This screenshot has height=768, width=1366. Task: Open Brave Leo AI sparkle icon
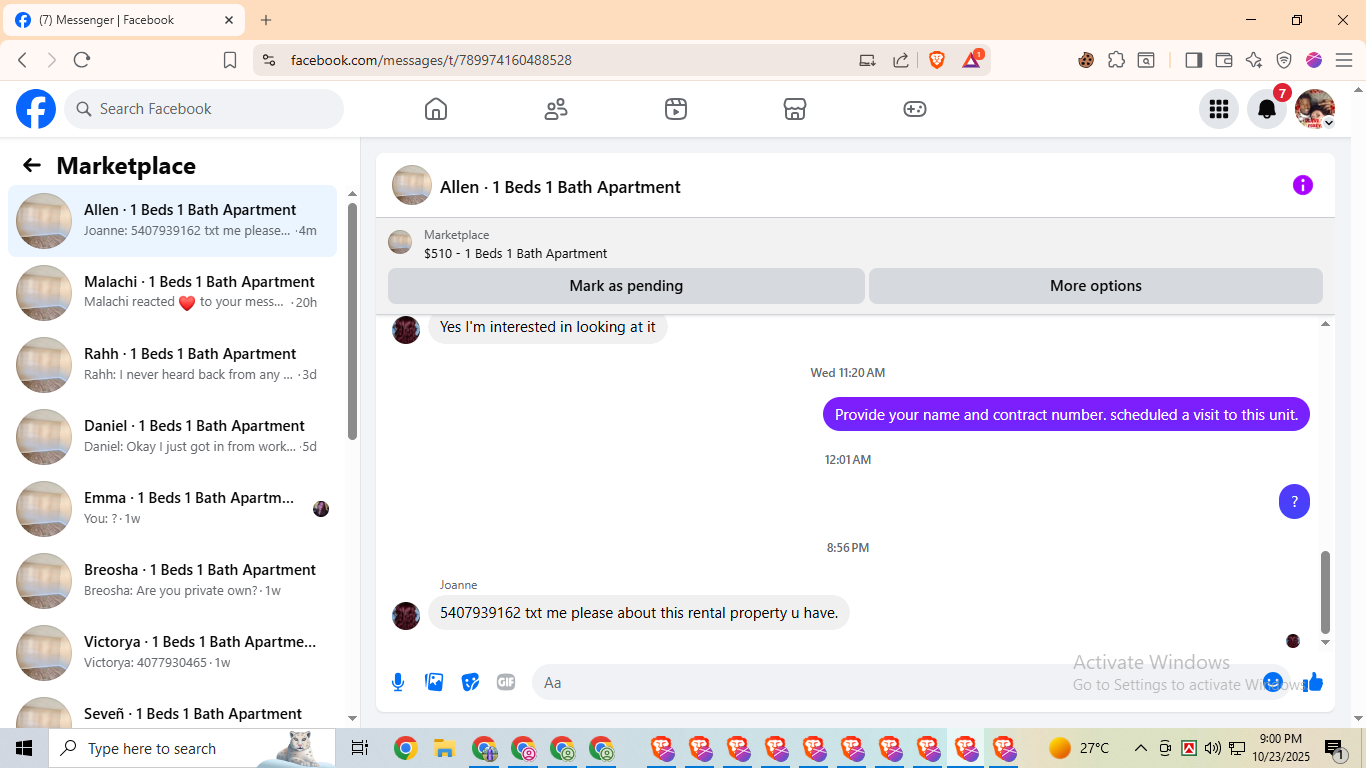tap(1254, 60)
